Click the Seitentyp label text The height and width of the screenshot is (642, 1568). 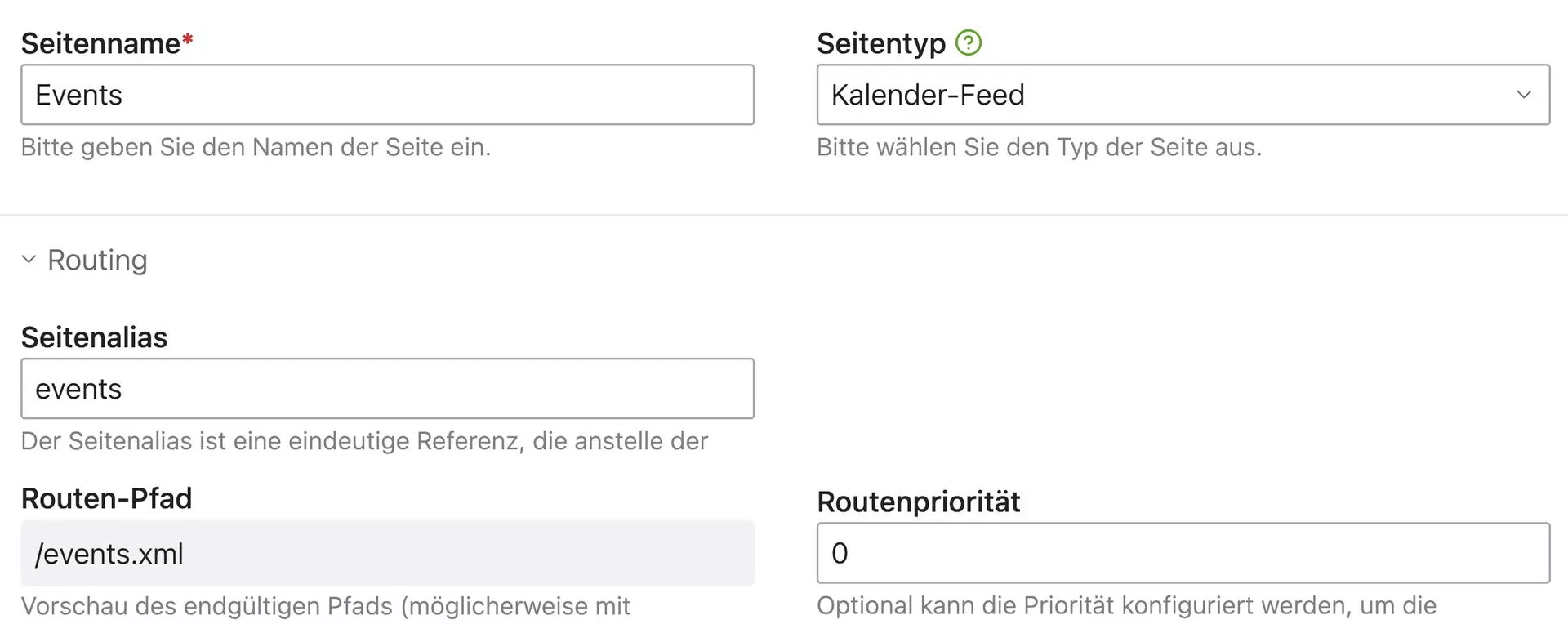(880, 43)
